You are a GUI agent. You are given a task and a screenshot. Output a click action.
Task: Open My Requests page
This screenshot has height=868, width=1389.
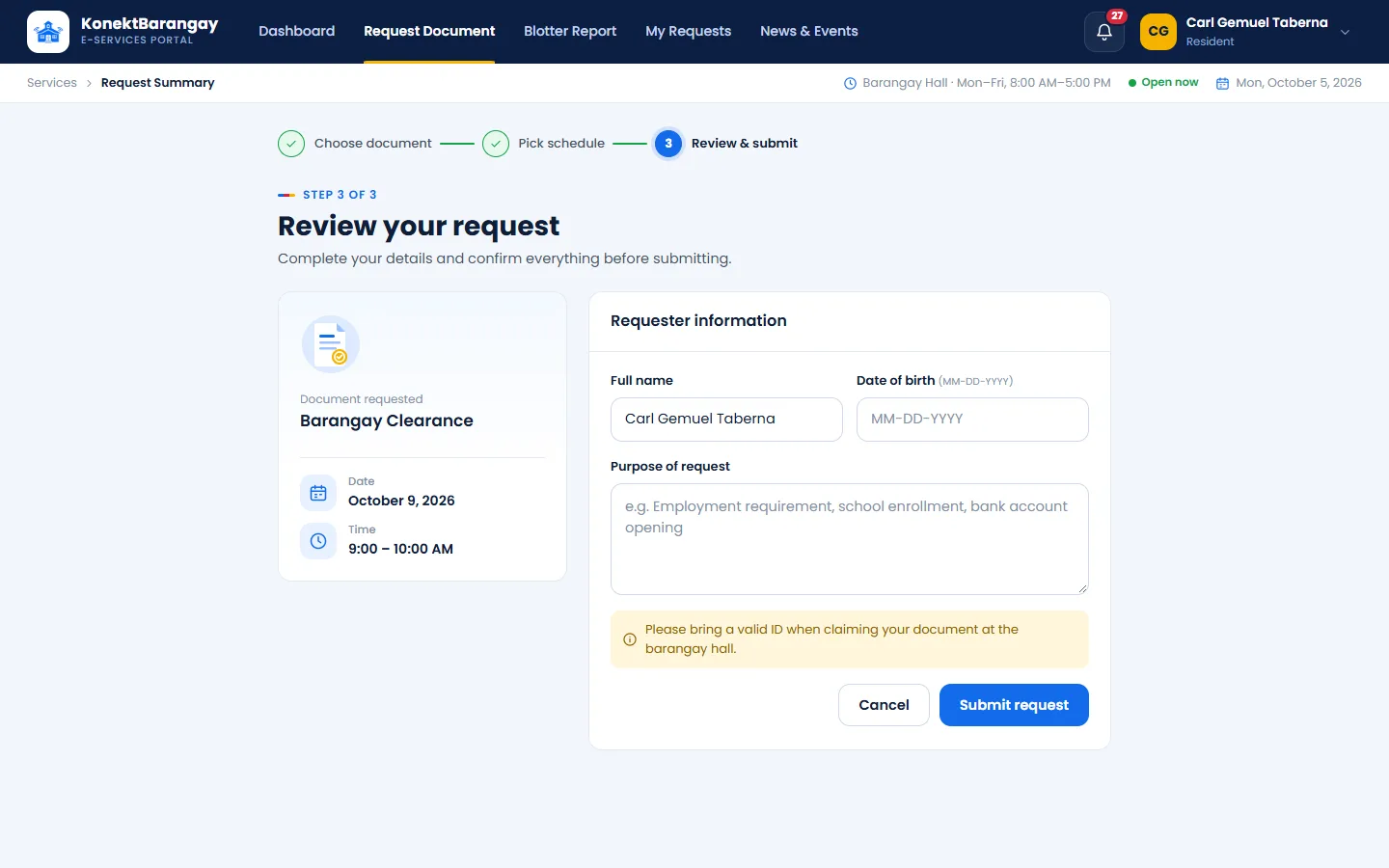688,31
